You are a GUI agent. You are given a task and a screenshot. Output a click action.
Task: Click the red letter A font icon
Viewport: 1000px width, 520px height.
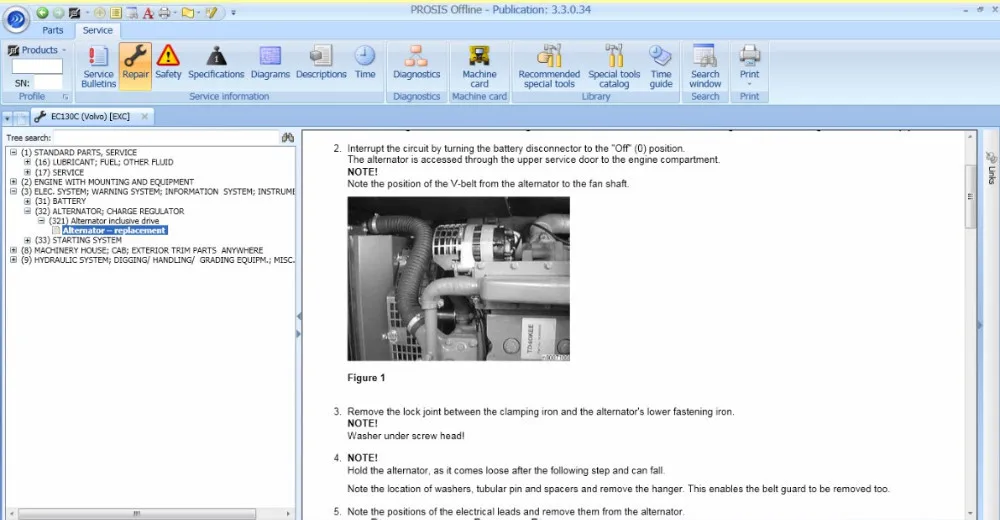pos(148,13)
